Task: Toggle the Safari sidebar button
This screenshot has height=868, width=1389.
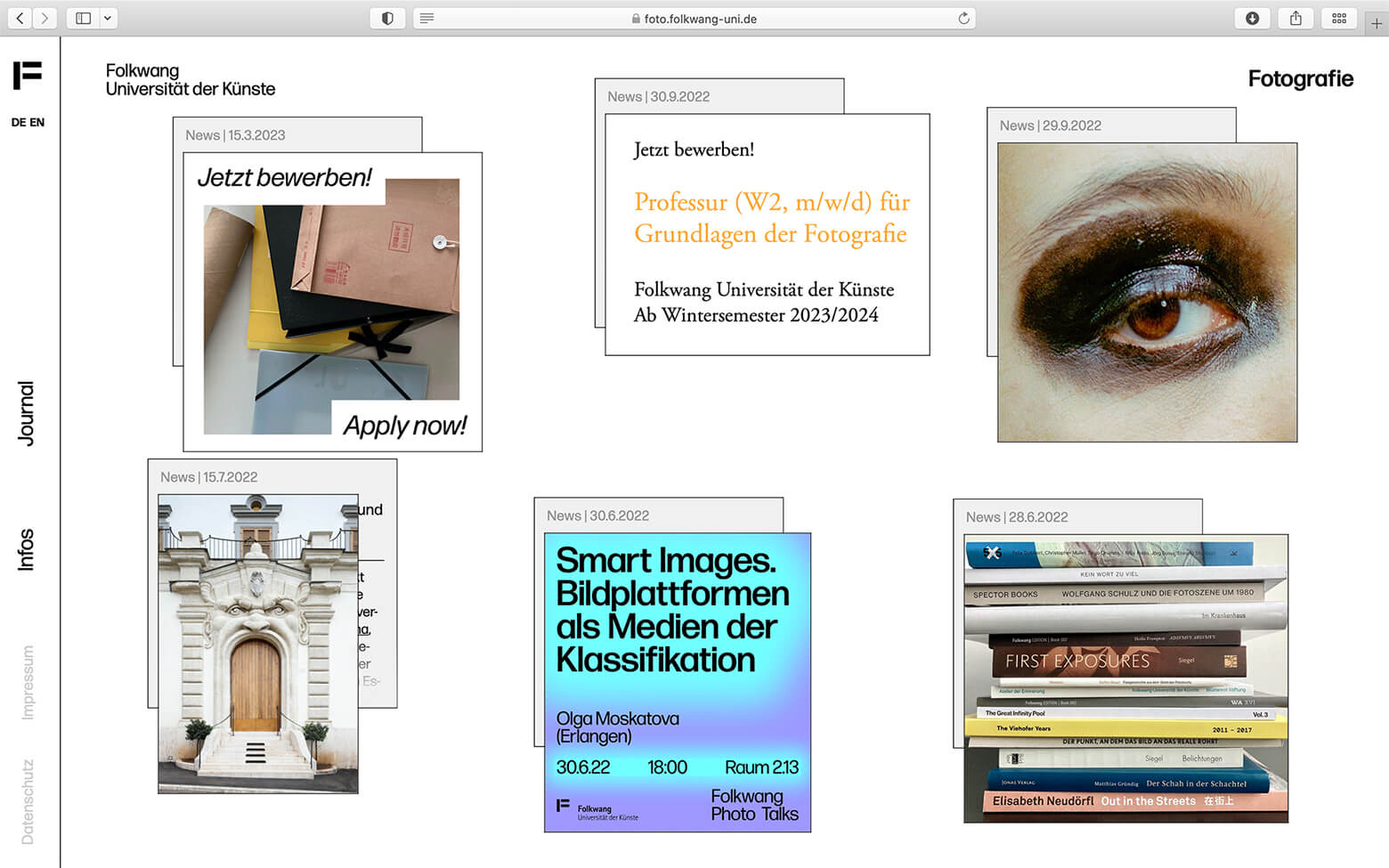Action: pos(83,18)
